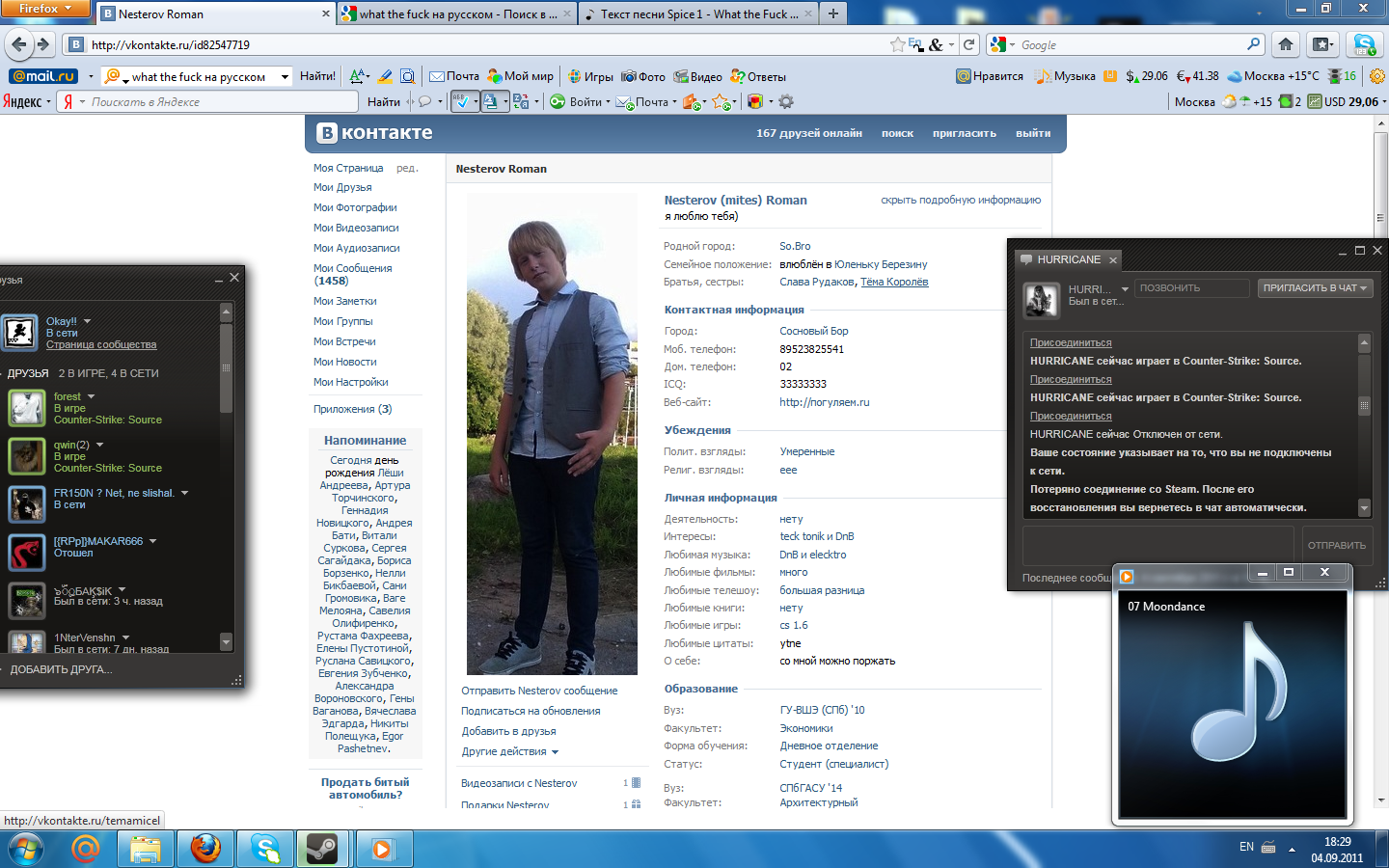Image resolution: width=1389 pixels, height=868 pixels.
Task: Open the Yandex bar settings gear
Action: [786, 101]
